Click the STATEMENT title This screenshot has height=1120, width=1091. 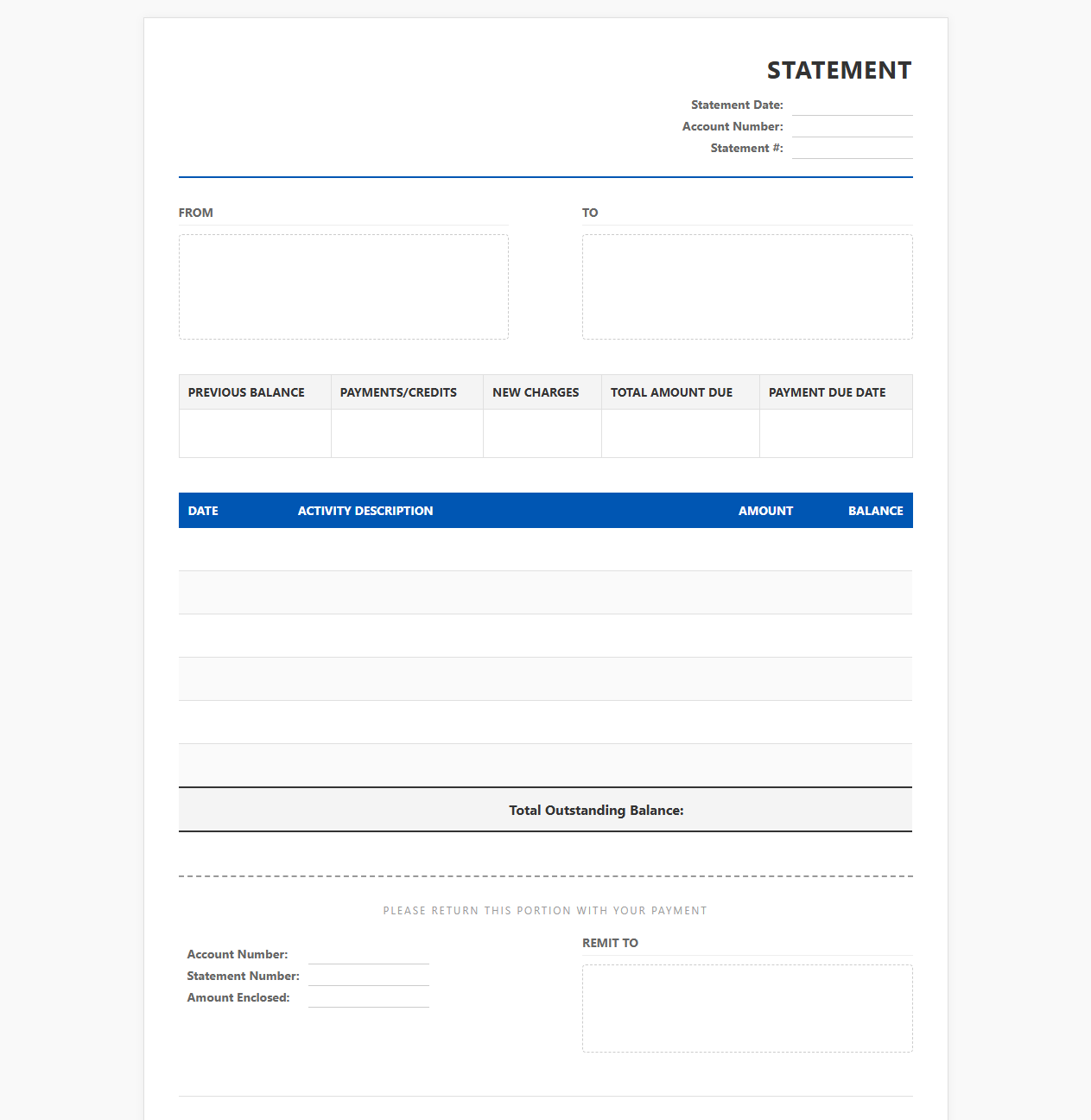pyautogui.click(x=839, y=70)
